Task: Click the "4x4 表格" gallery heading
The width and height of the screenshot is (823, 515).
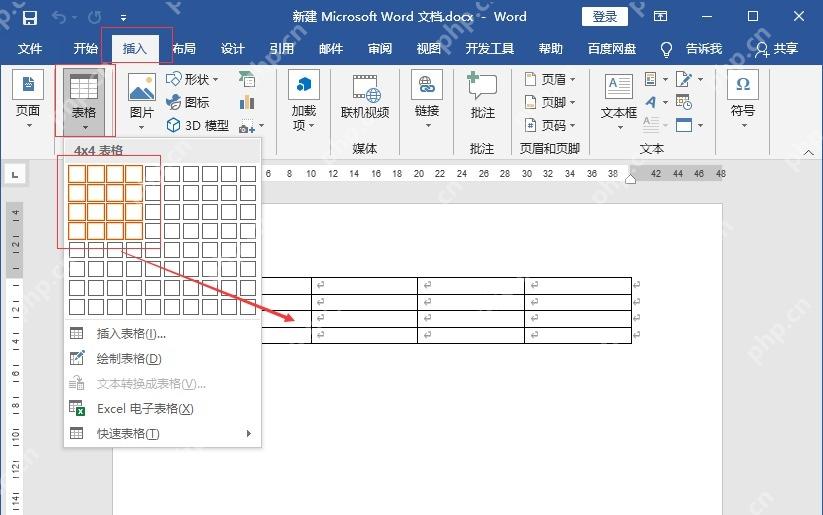Action: pos(98,150)
